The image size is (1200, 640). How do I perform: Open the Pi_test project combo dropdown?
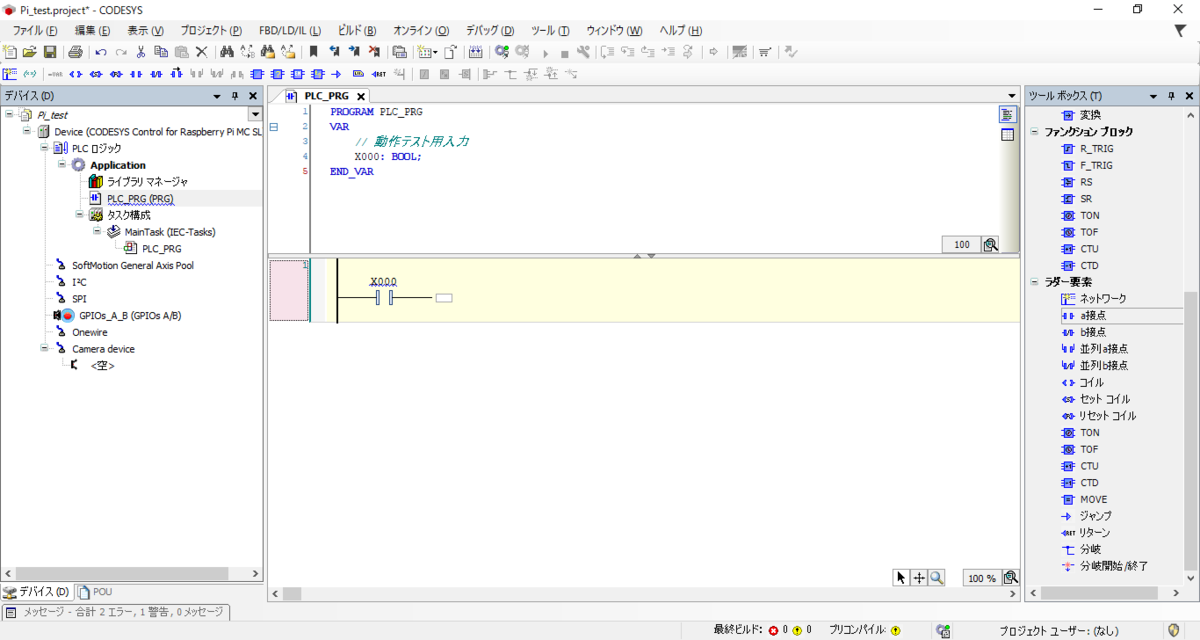tap(254, 115)
